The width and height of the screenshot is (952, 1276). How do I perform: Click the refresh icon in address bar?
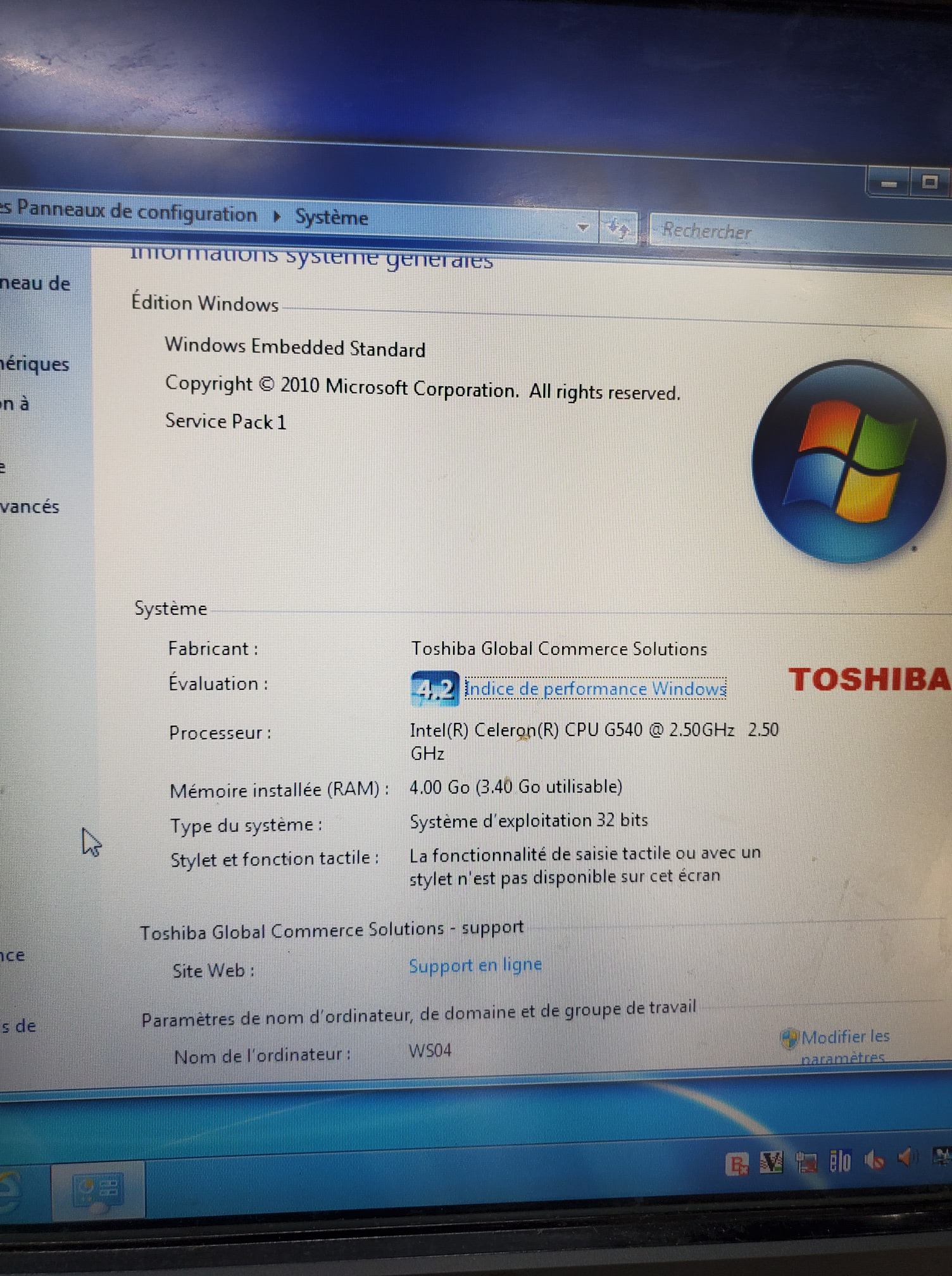coord(618,227)
